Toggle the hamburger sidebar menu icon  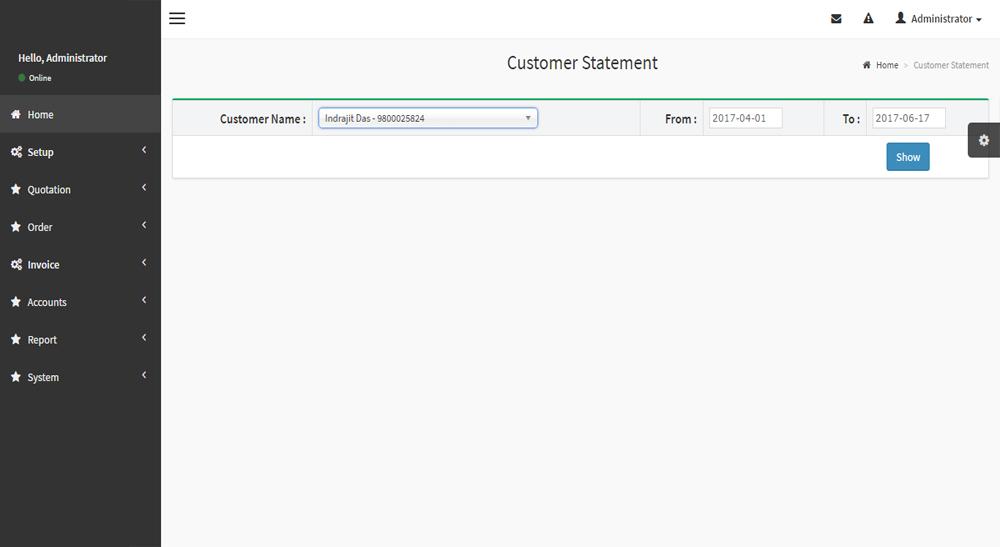click(x=177, y=18)
